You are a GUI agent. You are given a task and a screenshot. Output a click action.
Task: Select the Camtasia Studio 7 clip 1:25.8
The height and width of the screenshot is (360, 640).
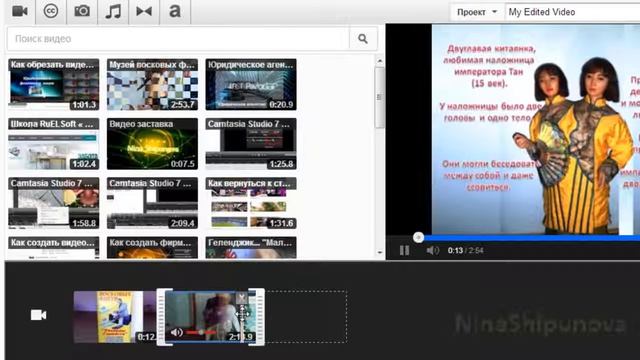coord(251,144)
